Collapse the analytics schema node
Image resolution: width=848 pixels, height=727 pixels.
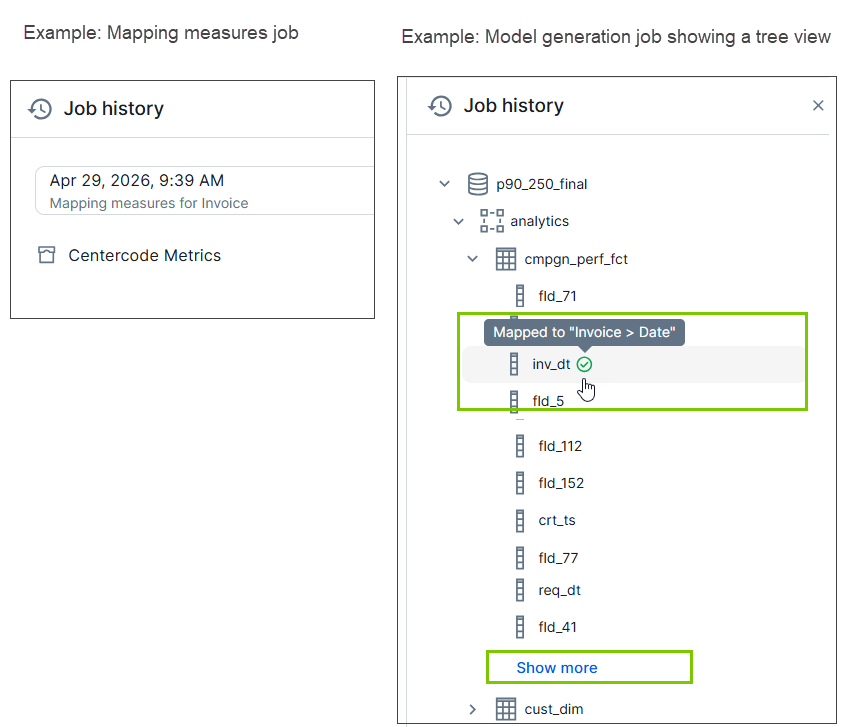(459, 221)
